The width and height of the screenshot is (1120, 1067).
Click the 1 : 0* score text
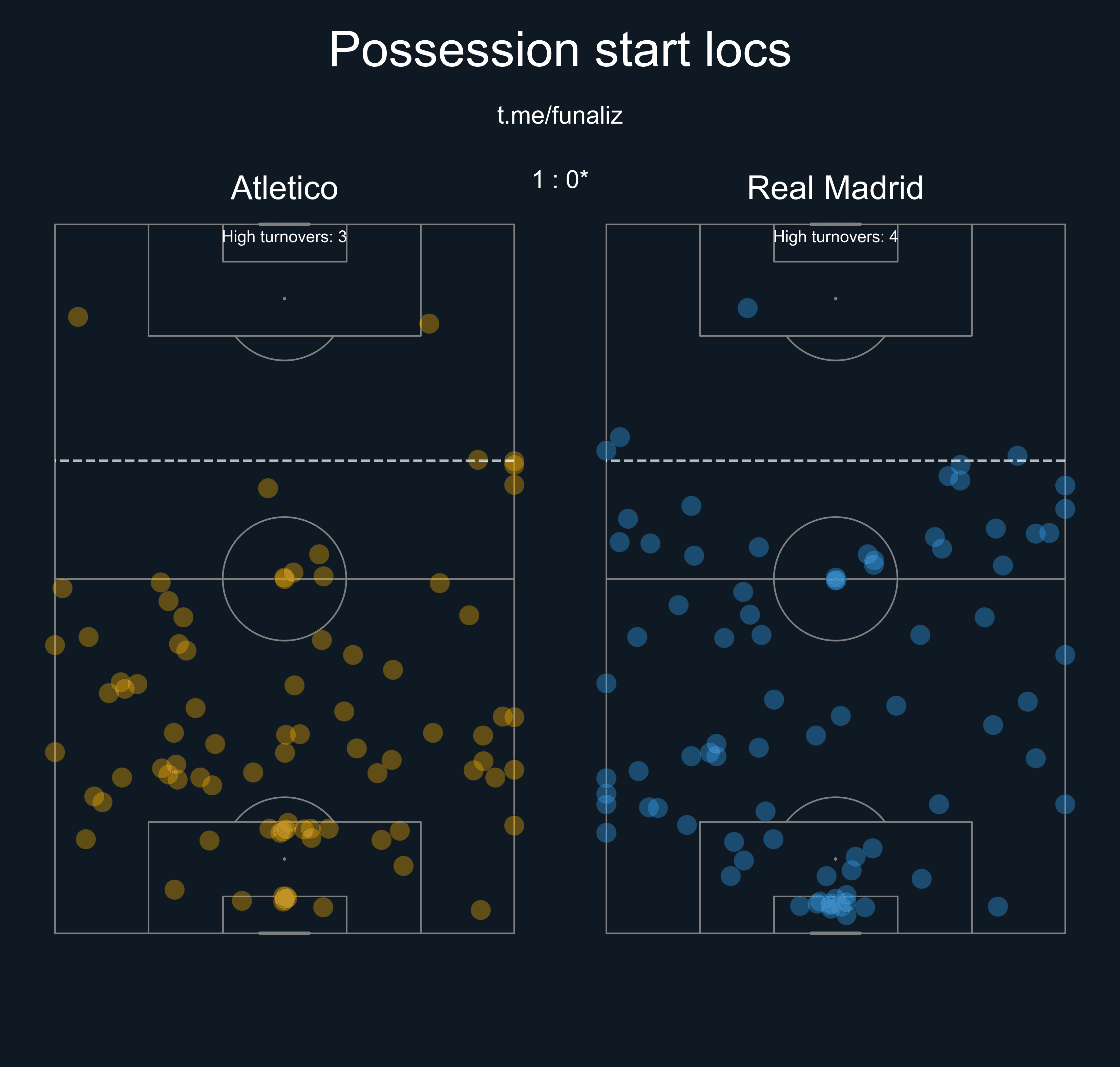(560, 180)
